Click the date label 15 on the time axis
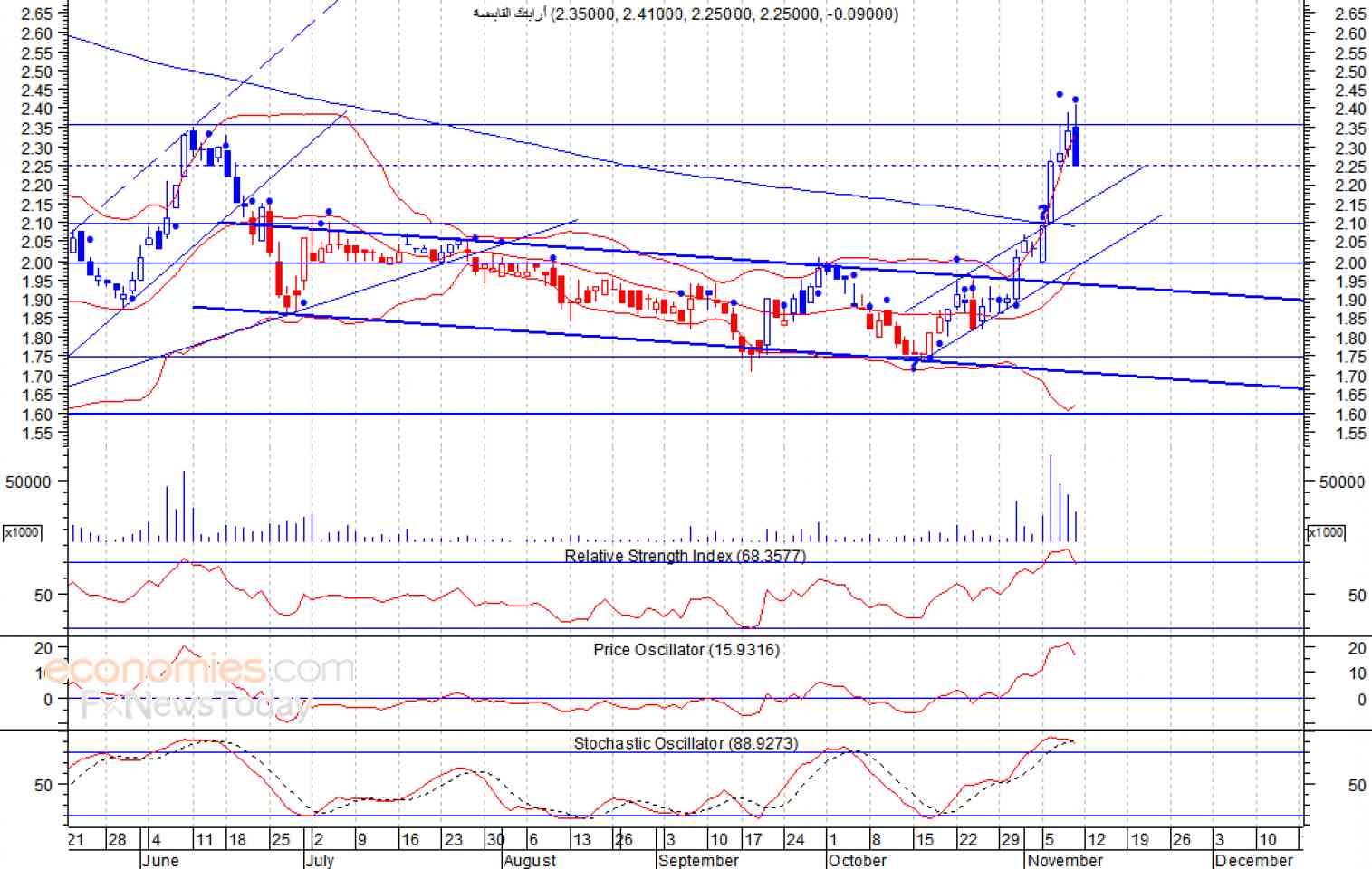 tap(925, 839)
